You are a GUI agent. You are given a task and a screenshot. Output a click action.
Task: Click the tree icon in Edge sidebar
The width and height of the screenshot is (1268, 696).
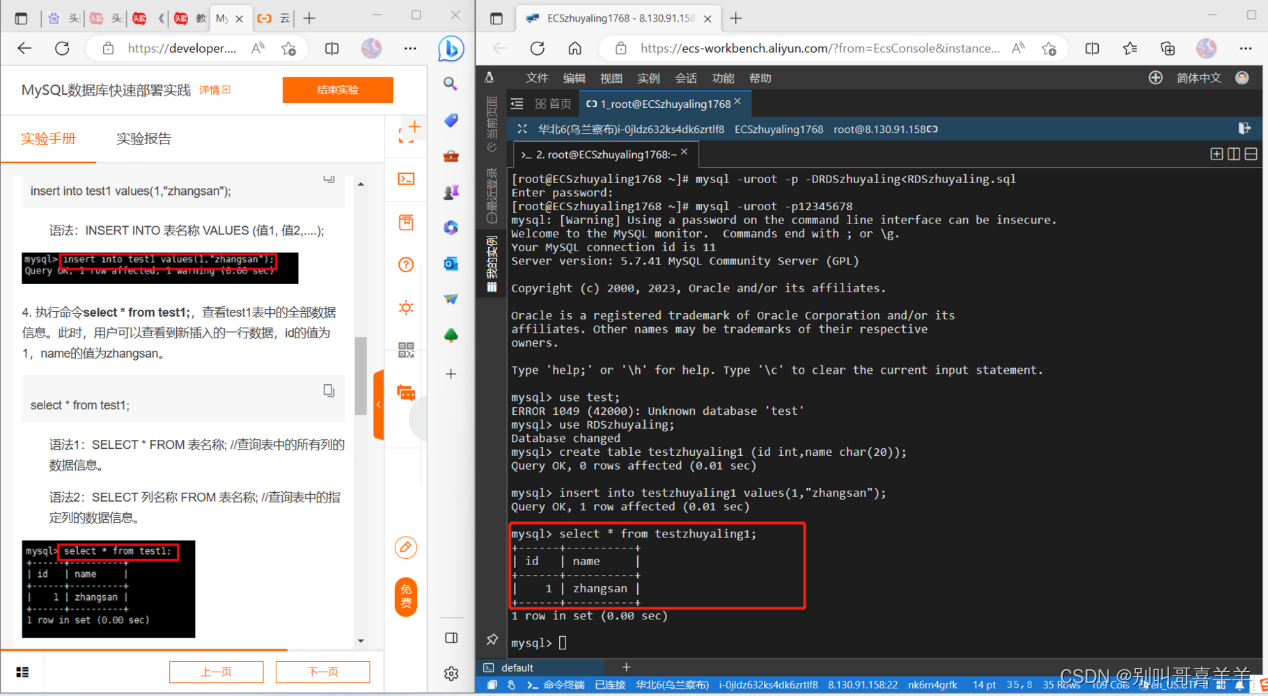451,335
